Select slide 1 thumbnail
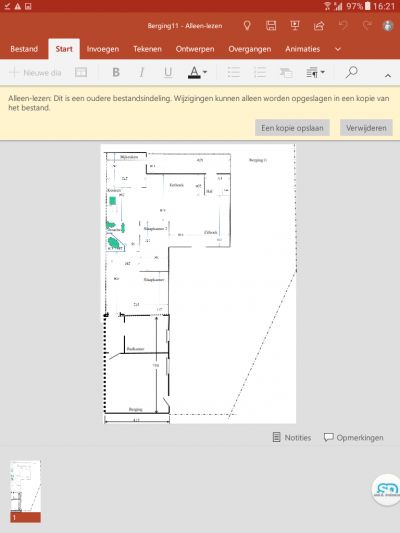This screenshot has width=400, height=533. 25,491
